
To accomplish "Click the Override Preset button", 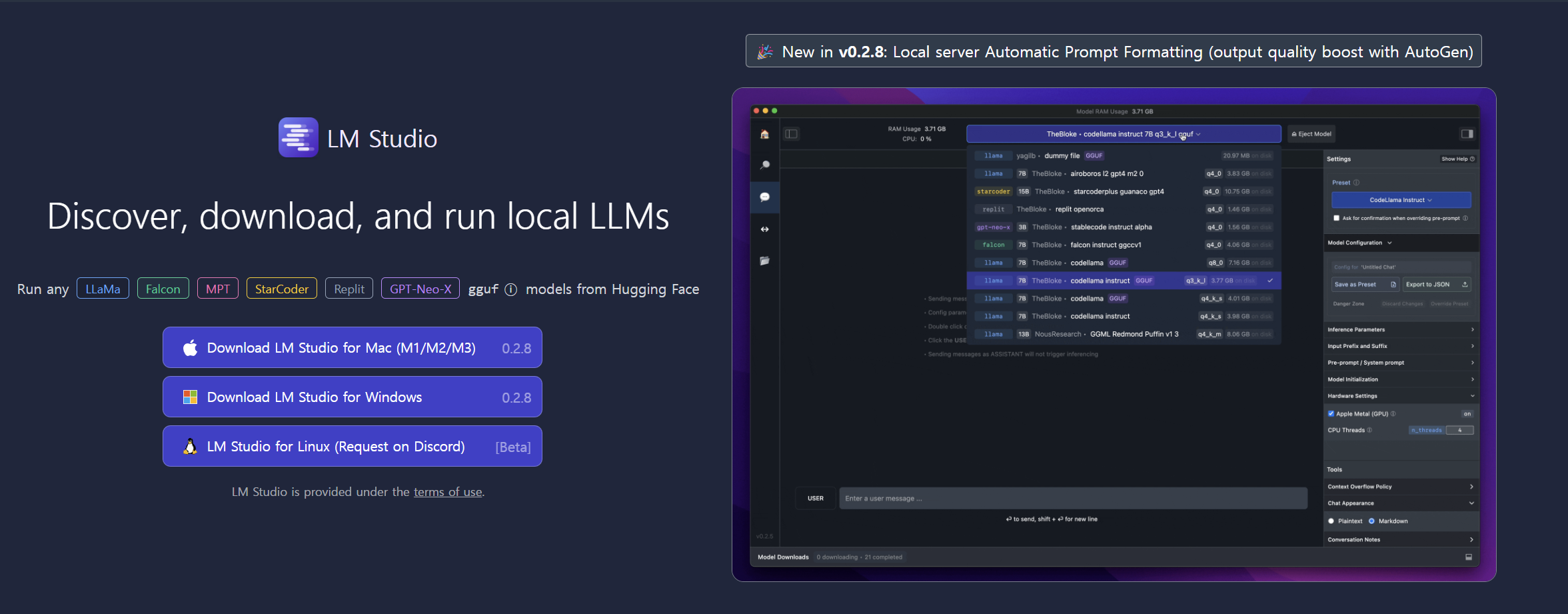I will (1449, 304).
